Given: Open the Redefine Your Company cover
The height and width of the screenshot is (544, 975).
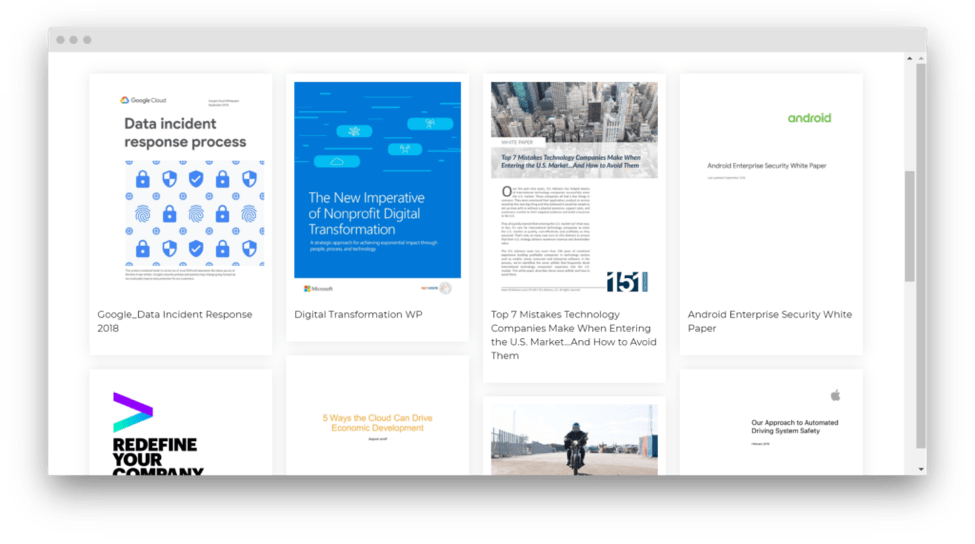Looking at the screenshot, I should pos(180,427).
